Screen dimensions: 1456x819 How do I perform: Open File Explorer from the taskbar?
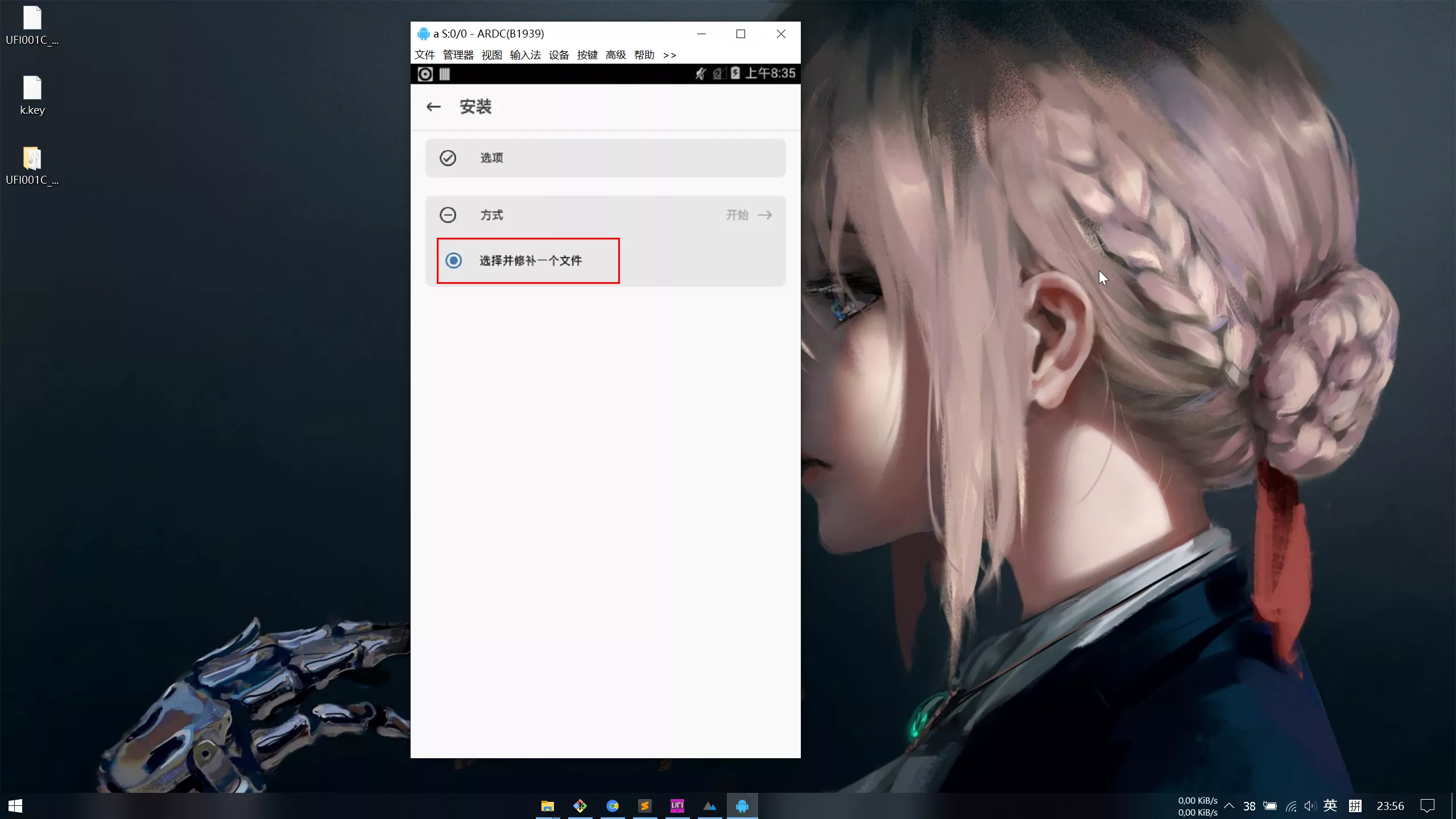547,806
